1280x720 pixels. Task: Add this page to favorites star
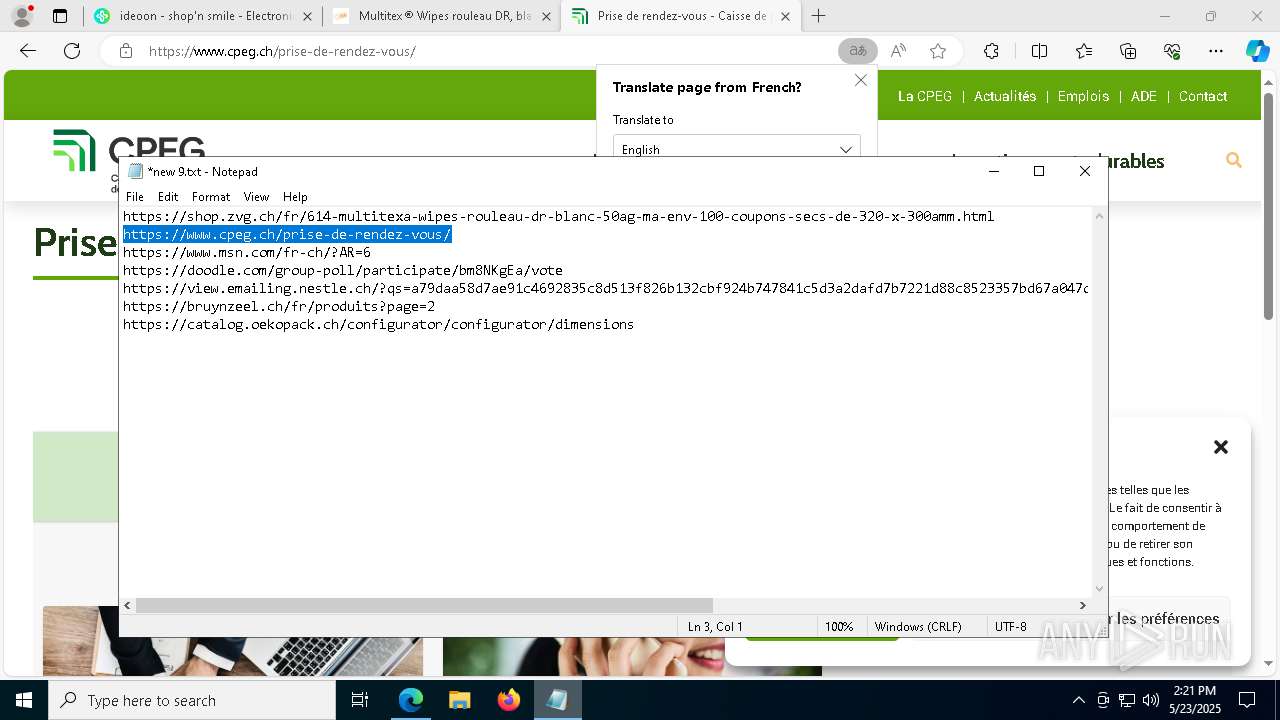click(938, 51)
